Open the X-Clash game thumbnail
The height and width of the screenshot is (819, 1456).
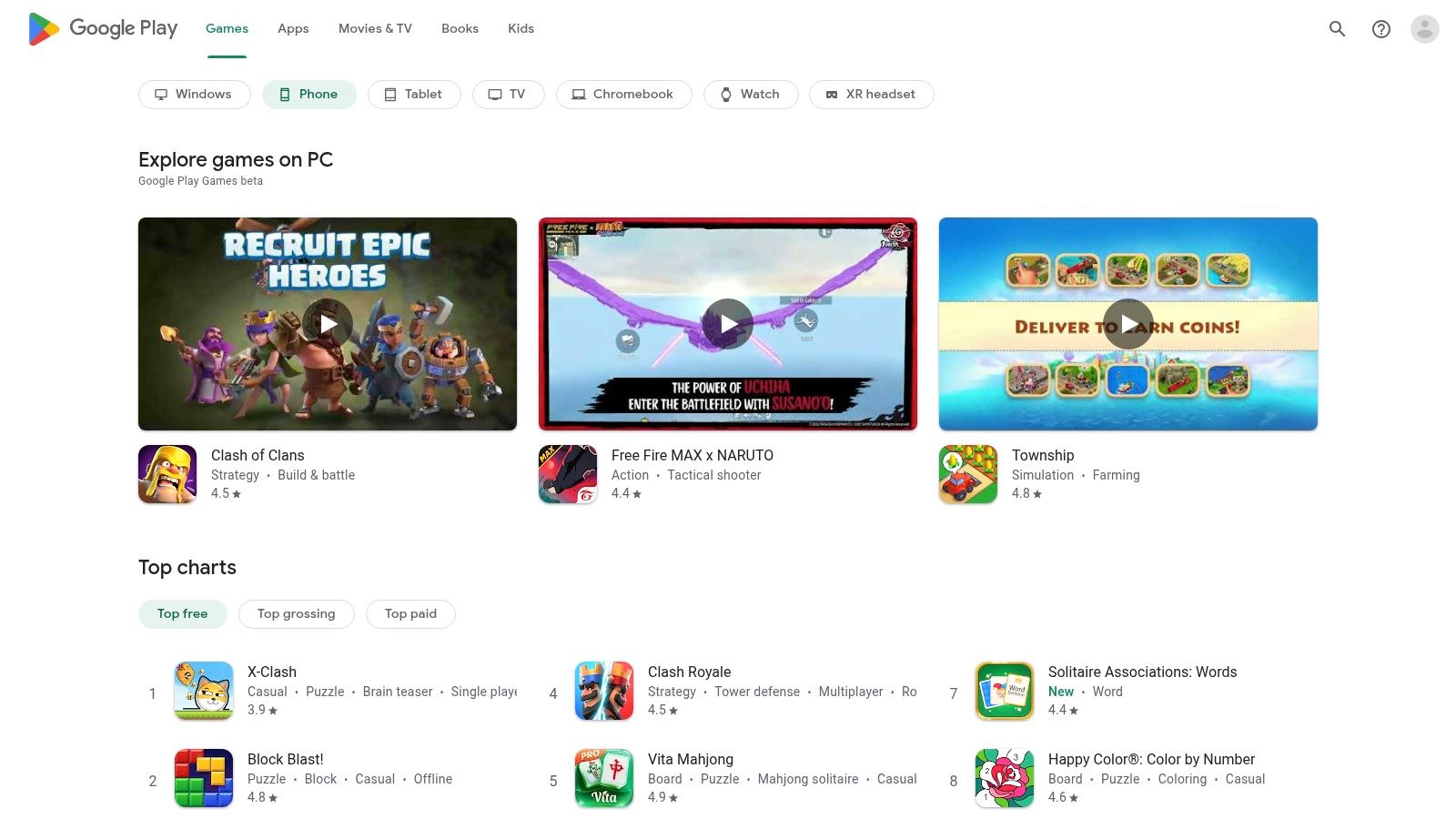203,691
